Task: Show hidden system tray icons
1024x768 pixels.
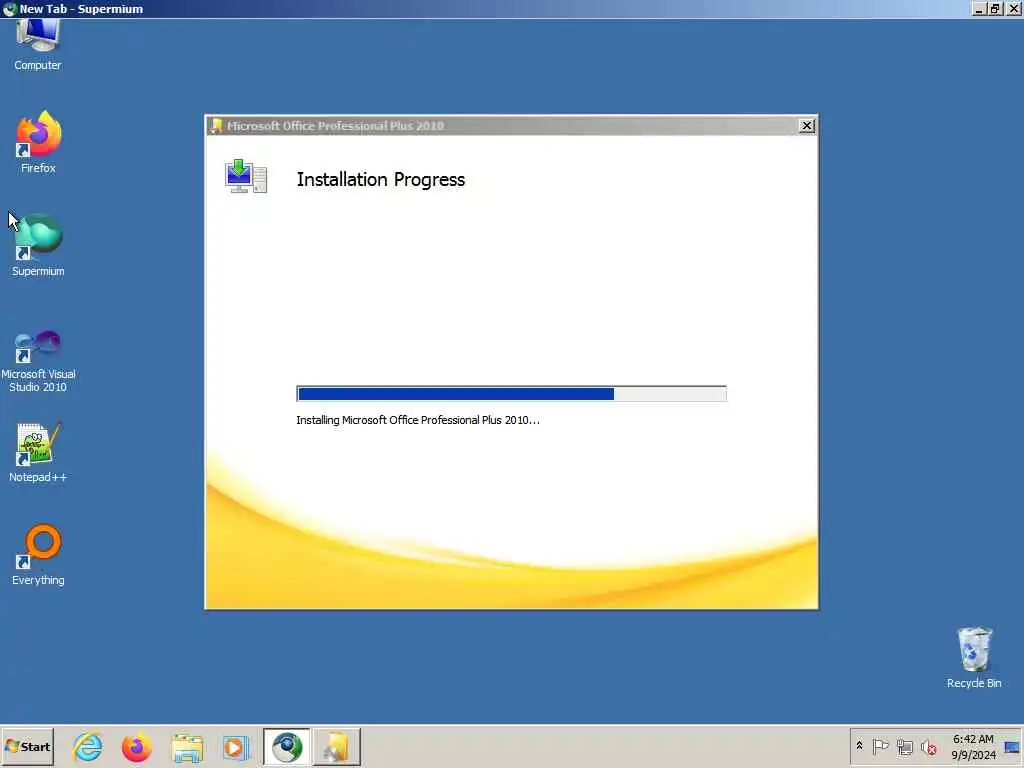Action: pyautogui.click(x=859, y=746)
